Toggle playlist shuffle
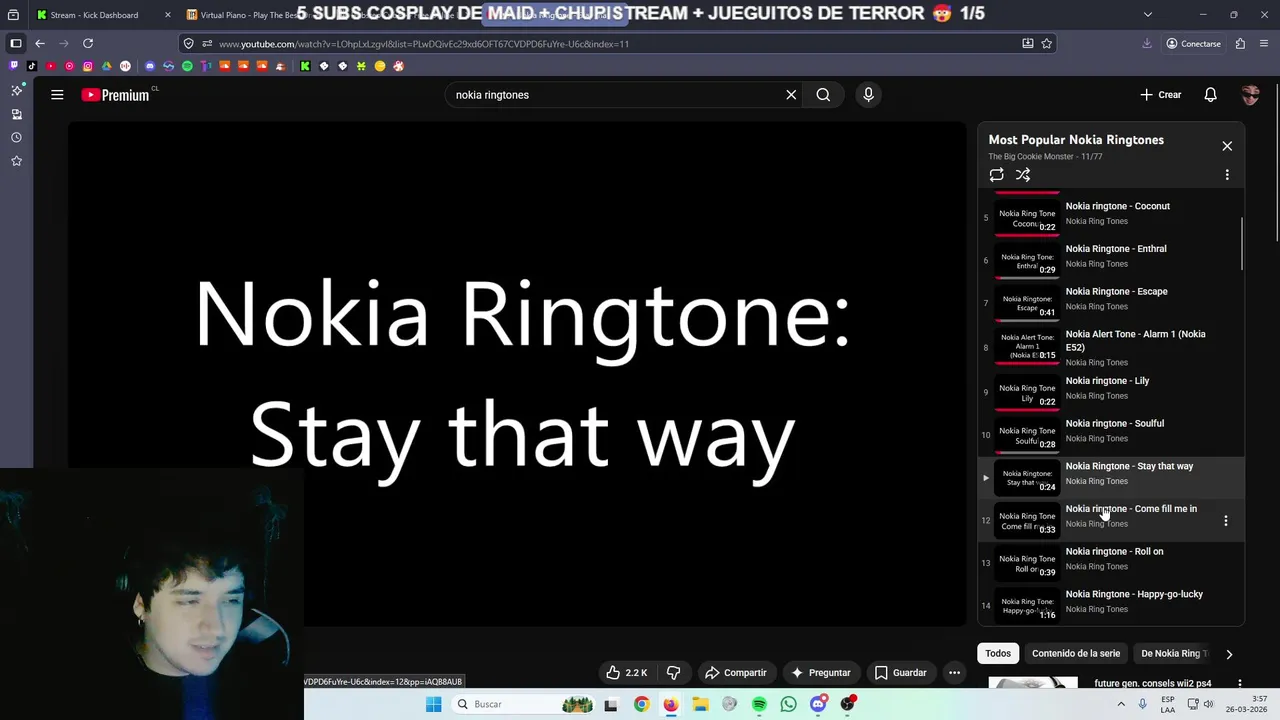Screen dimensions: 1280x720 [x=1023, y=175]
